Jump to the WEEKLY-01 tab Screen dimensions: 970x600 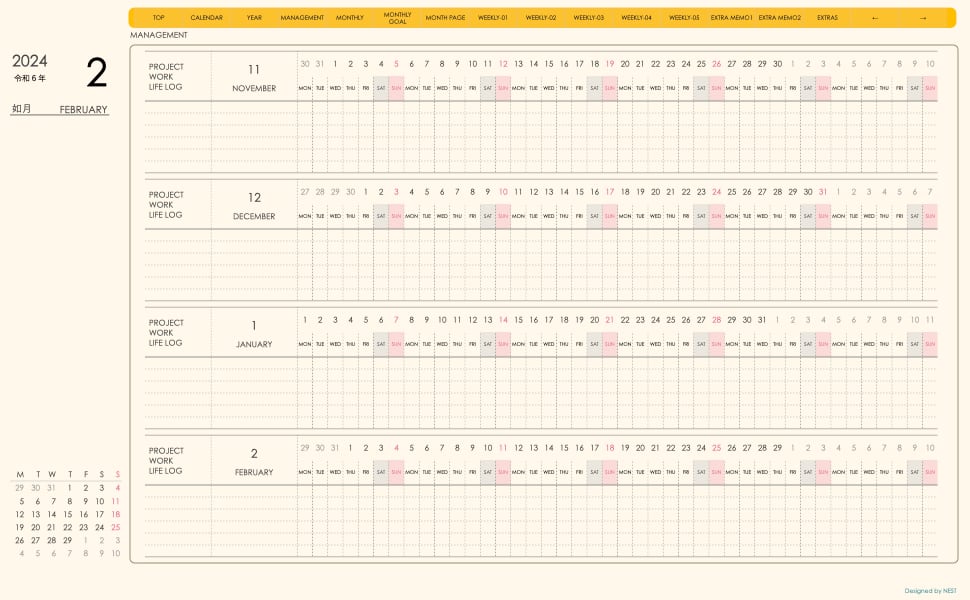[x=493, y=18]
